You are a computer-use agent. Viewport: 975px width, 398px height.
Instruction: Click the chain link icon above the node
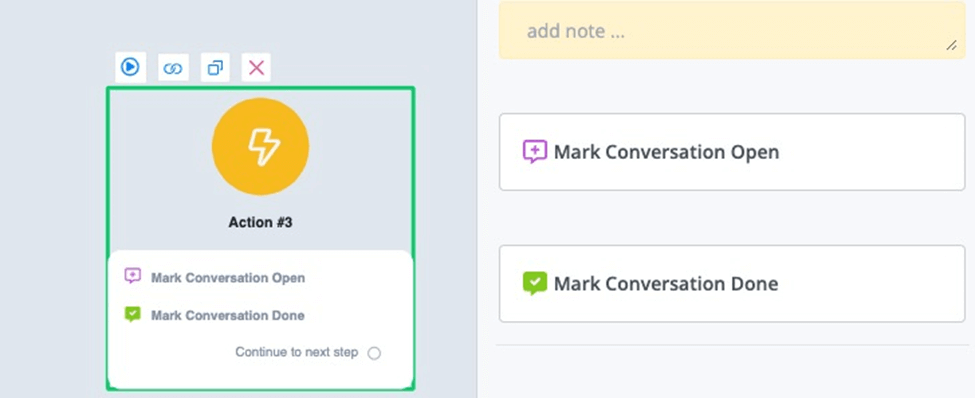point(173,68)
